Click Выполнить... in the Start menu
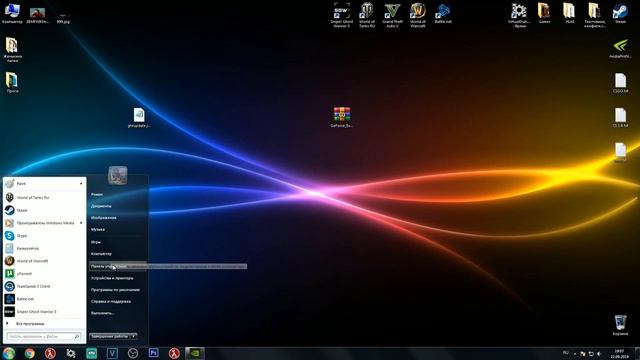 tap(102, 313)
